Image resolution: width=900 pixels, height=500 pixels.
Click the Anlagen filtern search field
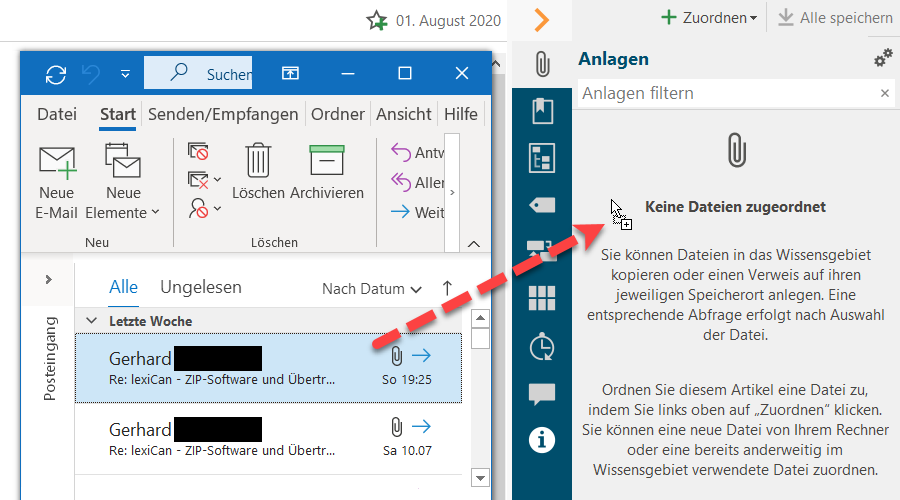[725, 93]
